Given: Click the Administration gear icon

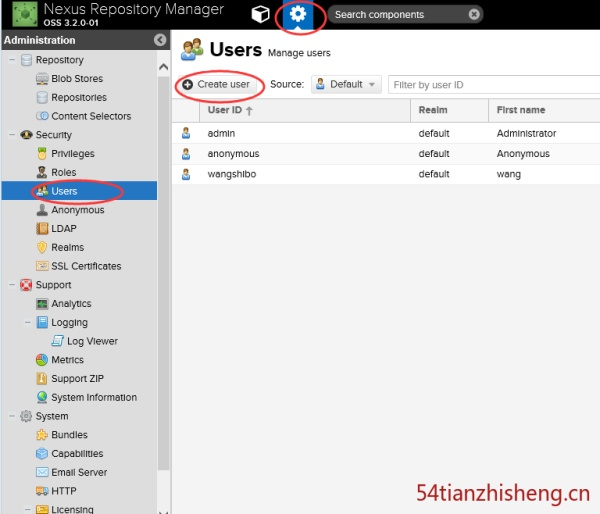Looking at the screenshot, I should pos(298,15).
